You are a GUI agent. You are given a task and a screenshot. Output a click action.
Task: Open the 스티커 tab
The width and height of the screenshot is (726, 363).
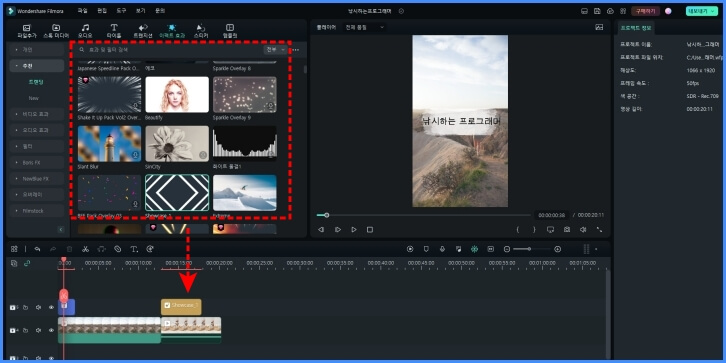[201, 31]
